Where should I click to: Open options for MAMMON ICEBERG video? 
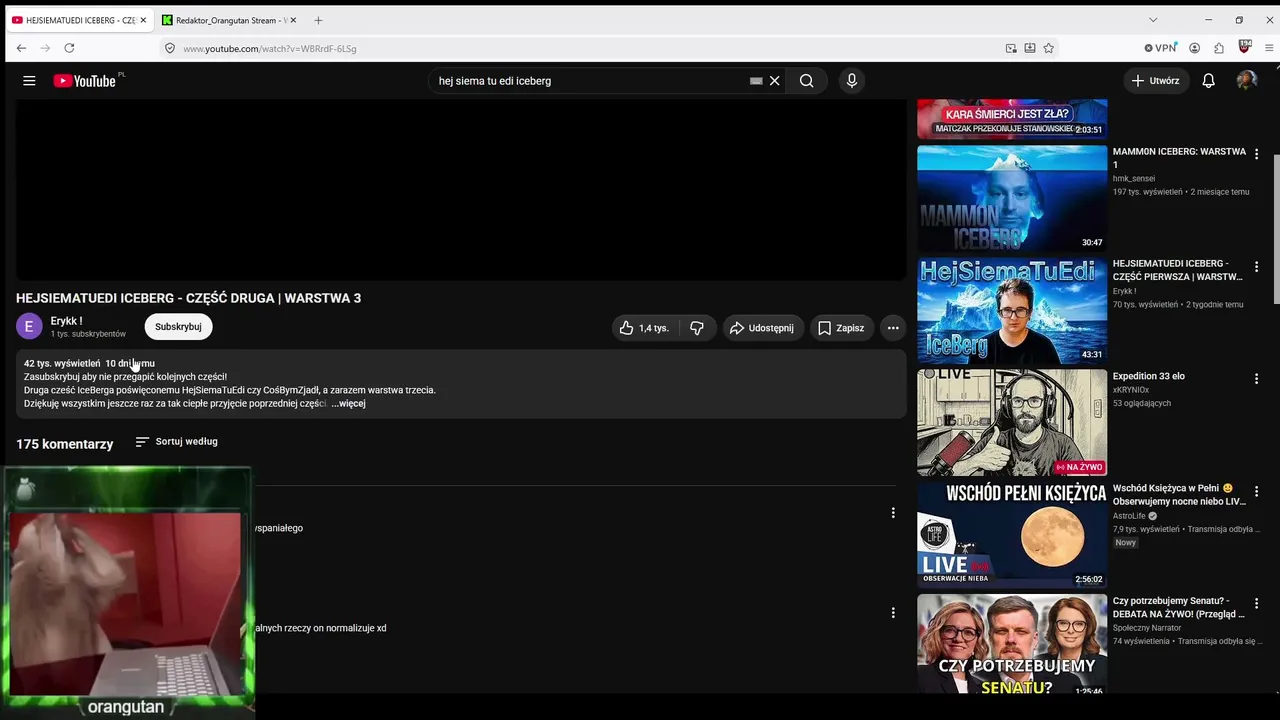pyautogui.click(x=1257, y=155)
